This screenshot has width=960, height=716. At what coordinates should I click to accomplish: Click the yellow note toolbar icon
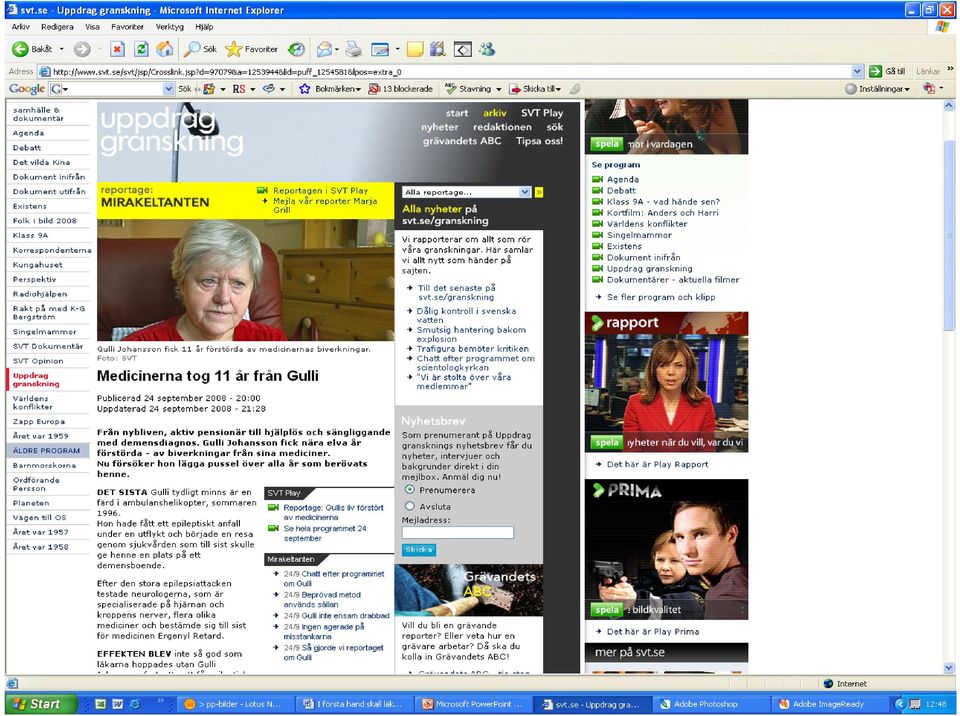point(415,49)
